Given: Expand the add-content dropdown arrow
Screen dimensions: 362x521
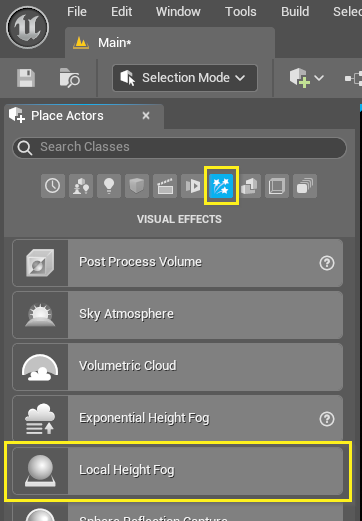Looking at the screenshot, I should click(x=319, y=78).
